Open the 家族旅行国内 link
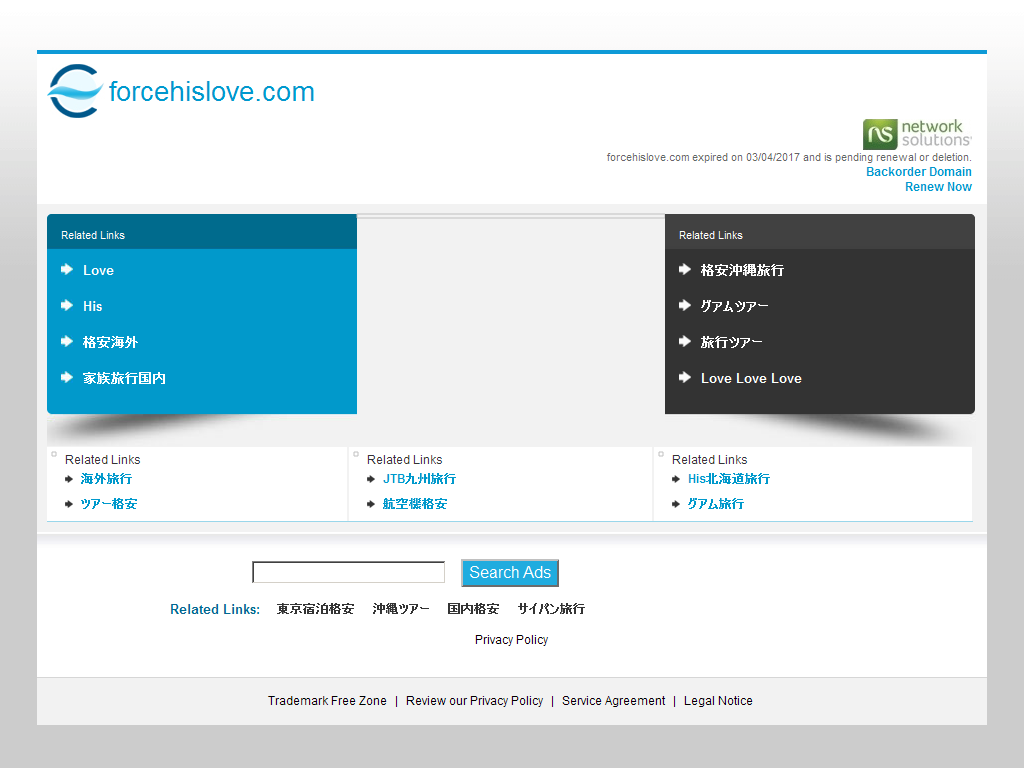This screenshot has height=768, width=1024. pos(124,378)
